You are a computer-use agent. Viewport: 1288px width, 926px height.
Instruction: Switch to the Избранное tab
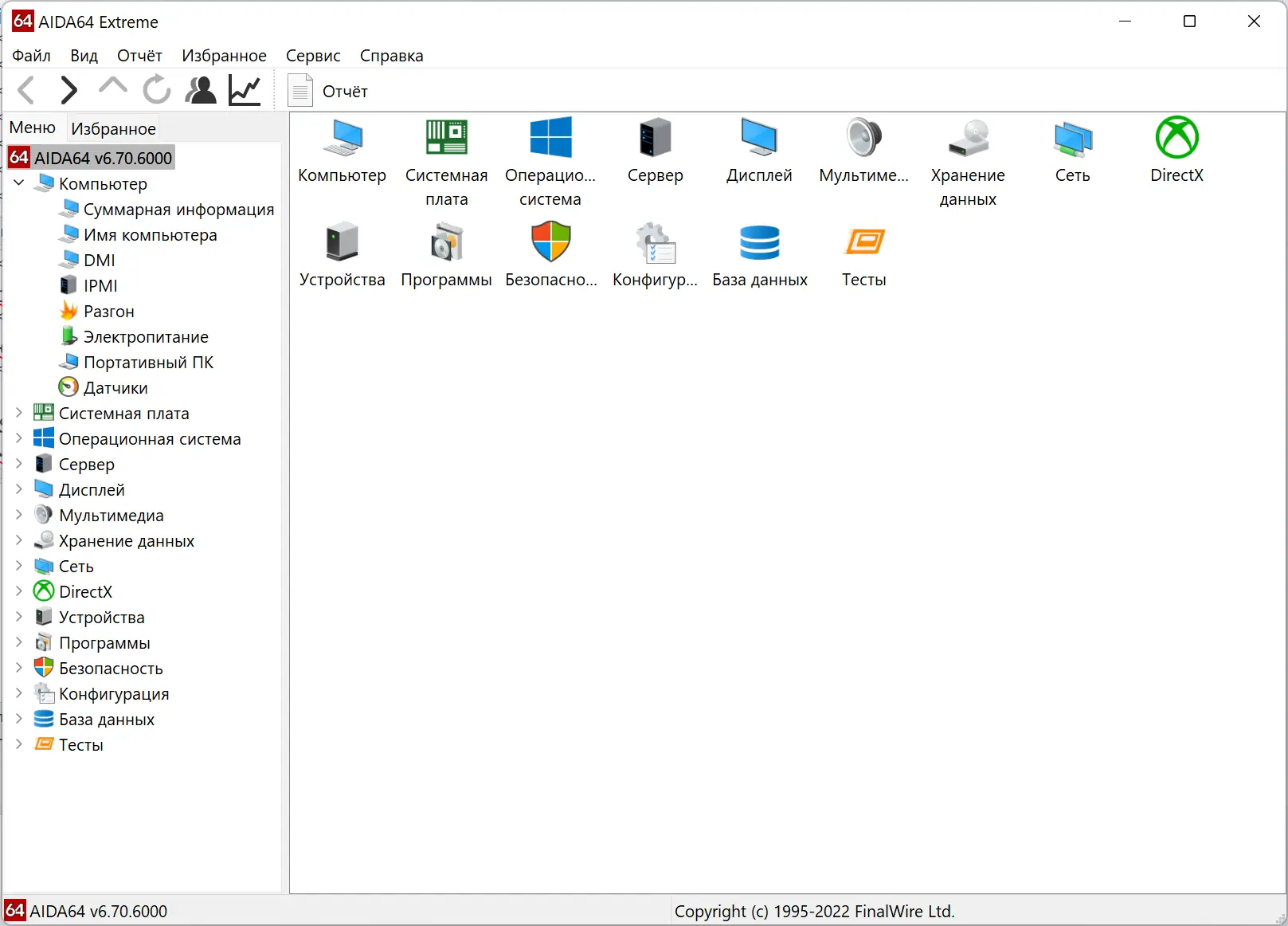[x=113, y=128]
